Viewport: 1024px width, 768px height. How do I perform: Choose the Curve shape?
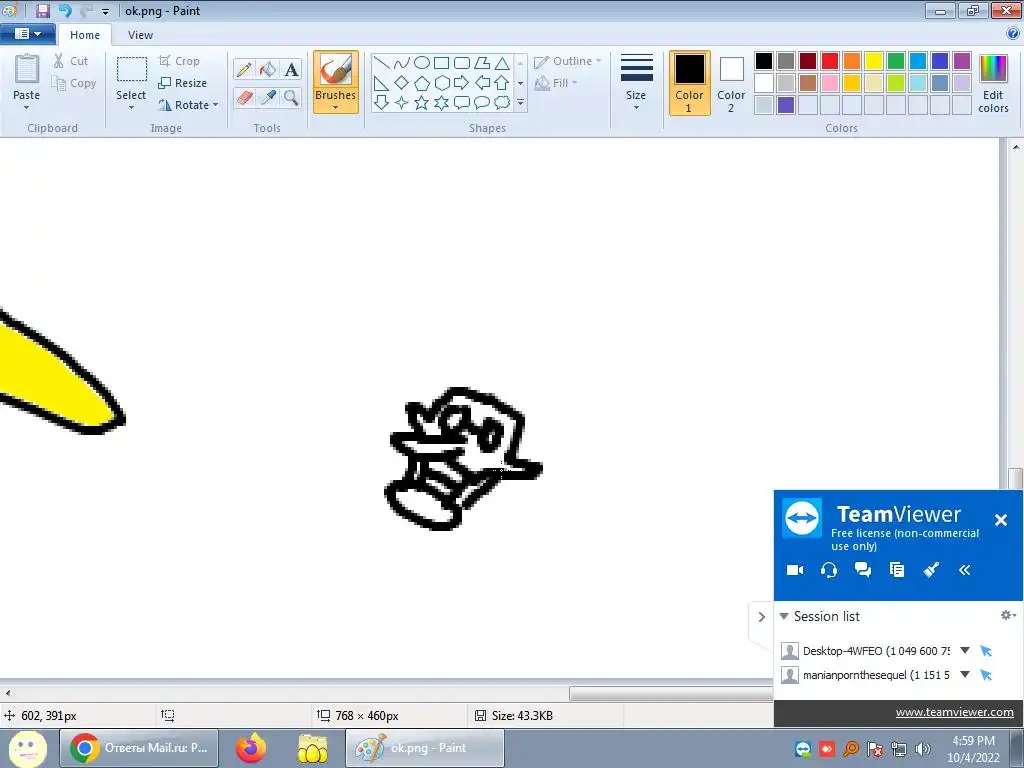pyautogui.click(x=402, y=63)
